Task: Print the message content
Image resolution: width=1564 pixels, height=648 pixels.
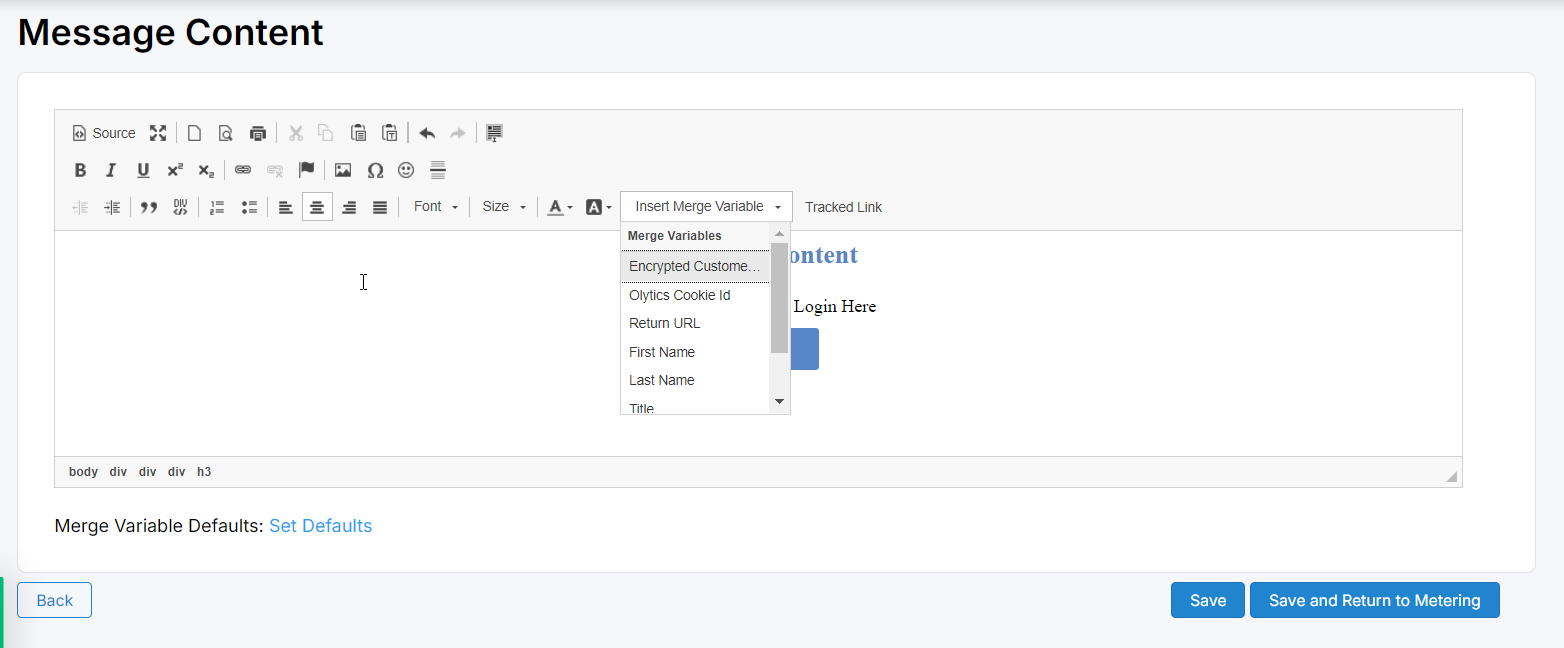Action: 257,132
